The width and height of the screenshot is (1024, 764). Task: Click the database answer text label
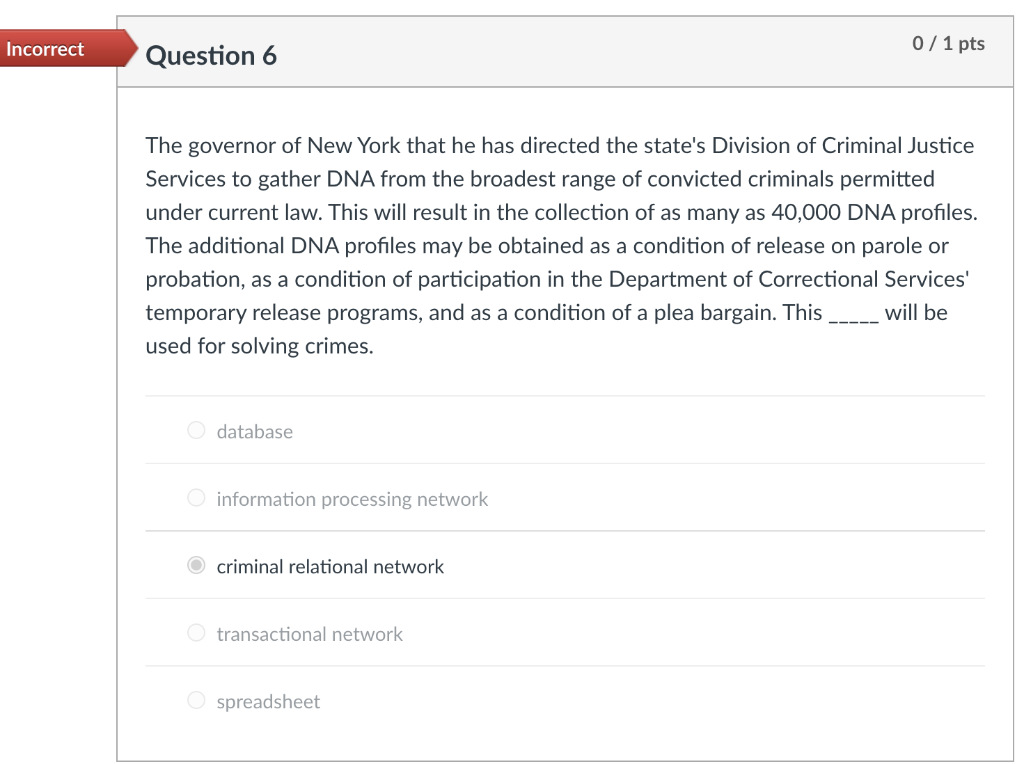[x=254, y=431]
